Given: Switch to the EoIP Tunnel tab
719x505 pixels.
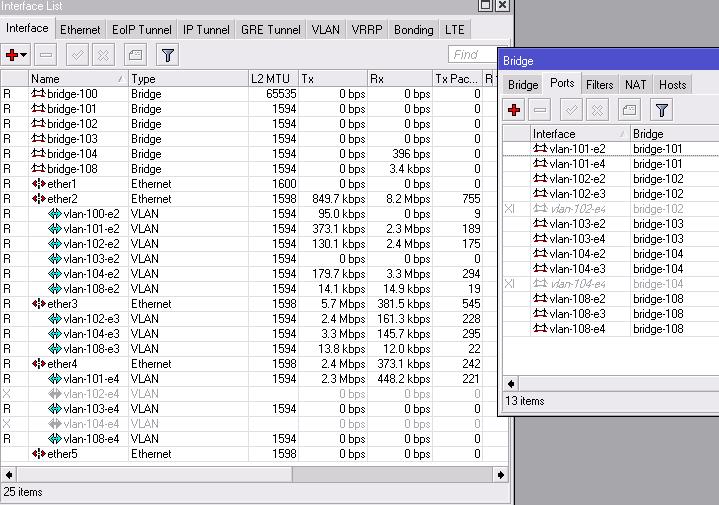Looking at the screenshot, I should 141,30.
